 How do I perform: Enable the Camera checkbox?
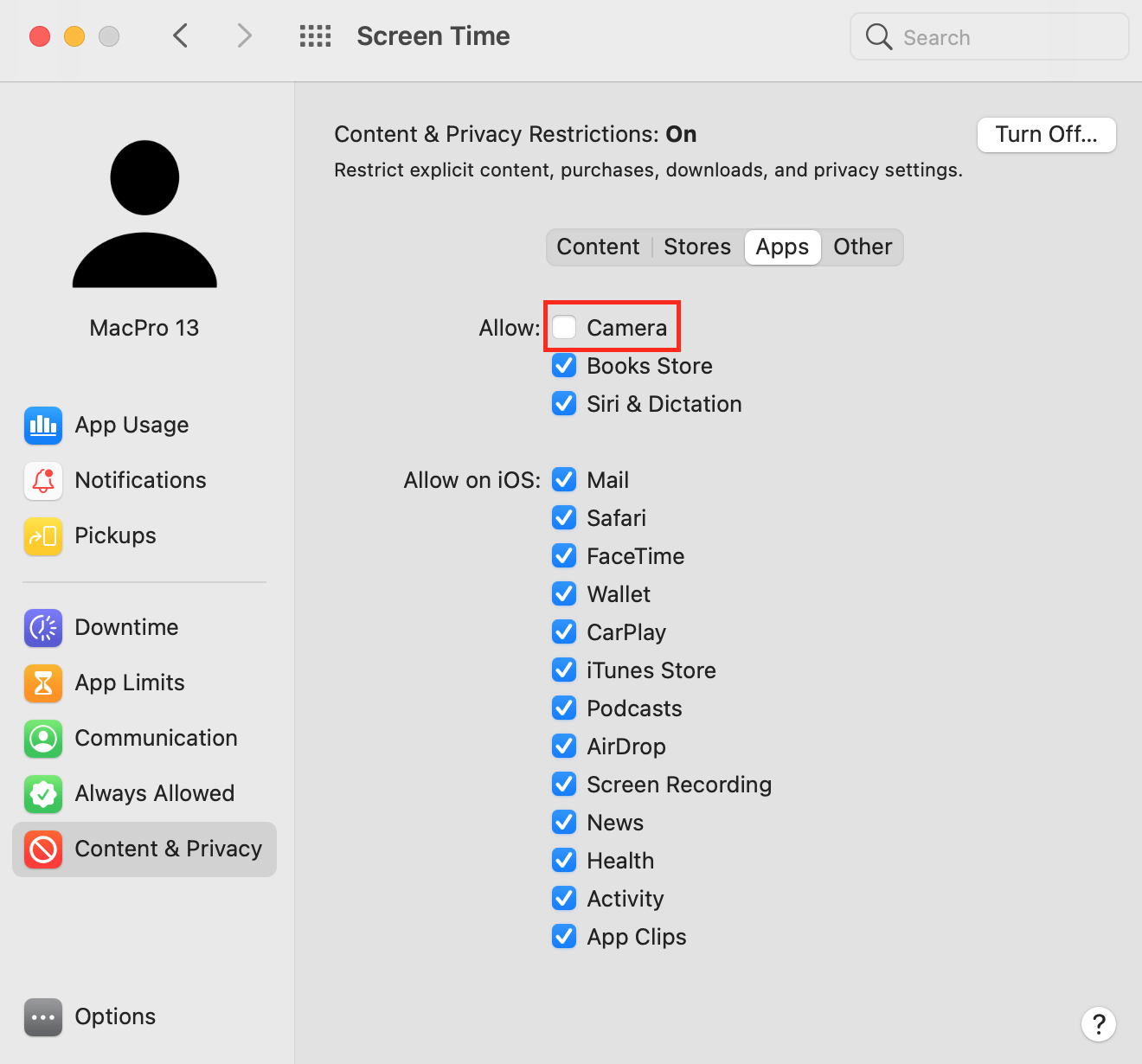(564, 327)
